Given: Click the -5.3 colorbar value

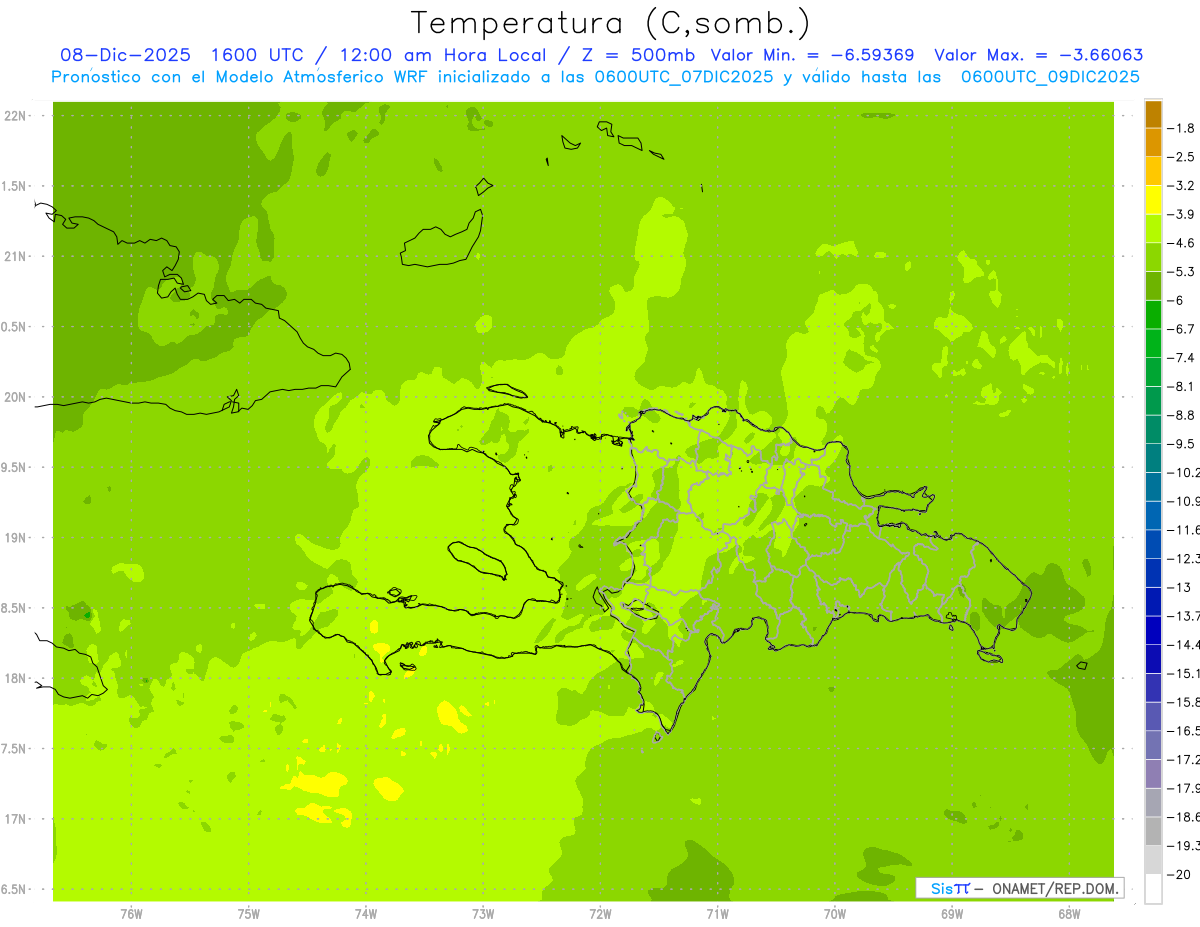Looking at the screenshot, I should 1181,271.
